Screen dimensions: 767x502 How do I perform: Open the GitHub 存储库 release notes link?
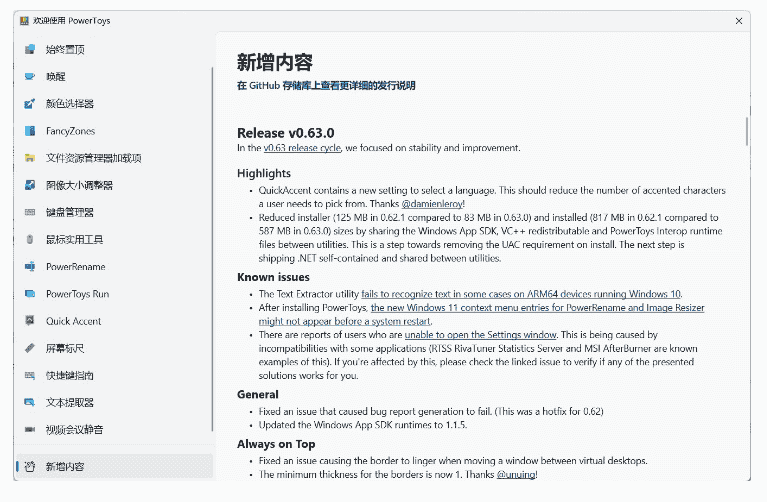[x=326, y=86]
